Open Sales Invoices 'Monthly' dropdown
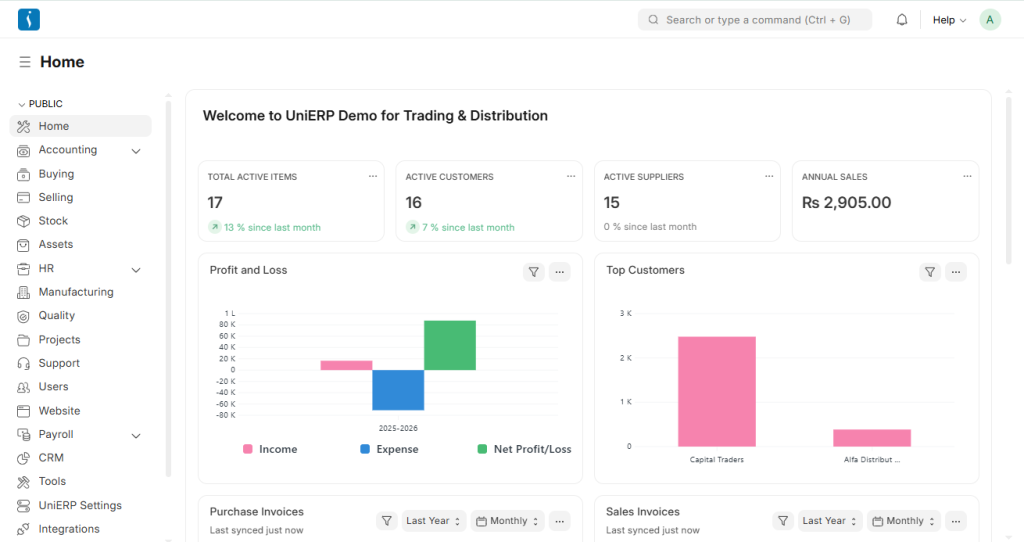This screenshot has width=1024, height=542. (904, 521)
